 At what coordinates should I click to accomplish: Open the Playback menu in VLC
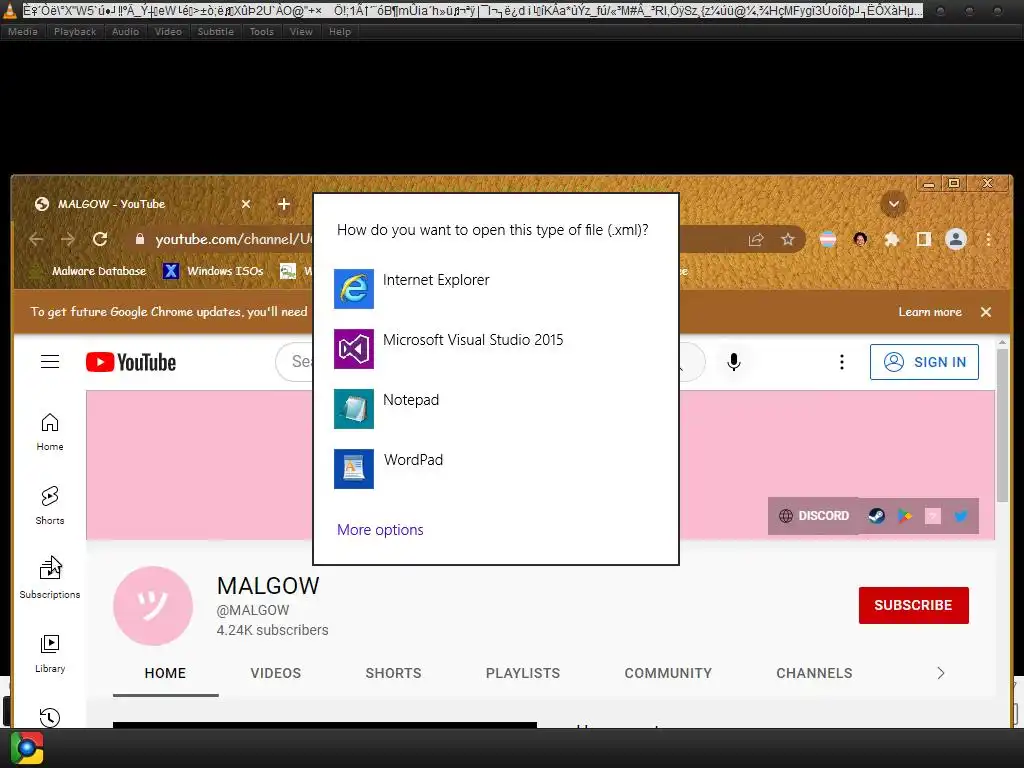pyautogui.click(x=75, y=31)
